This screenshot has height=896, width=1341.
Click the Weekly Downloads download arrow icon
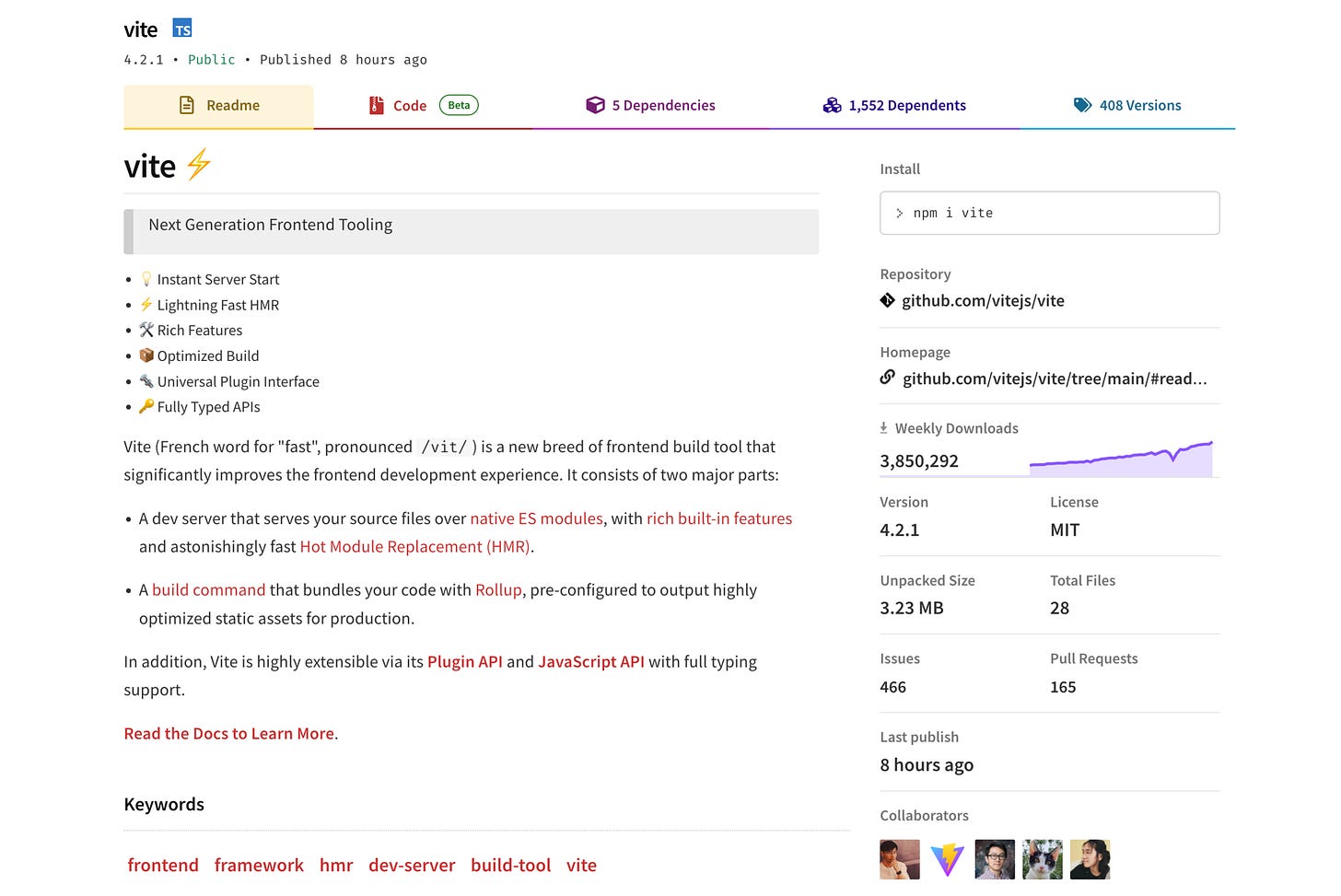click(x=884, y=428)
